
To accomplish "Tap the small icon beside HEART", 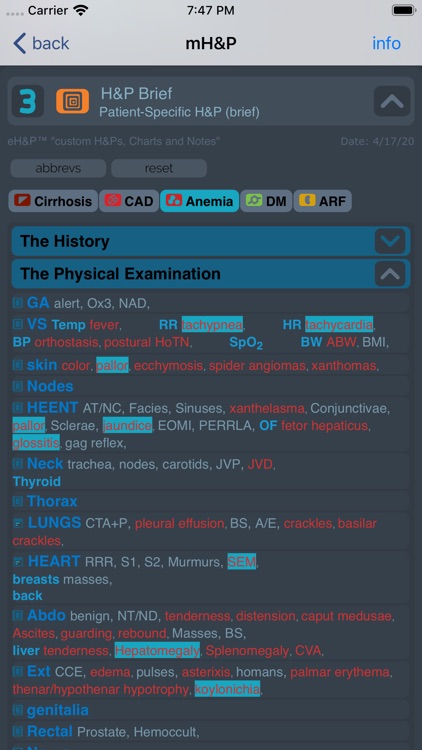I will [x=18, y=561].
